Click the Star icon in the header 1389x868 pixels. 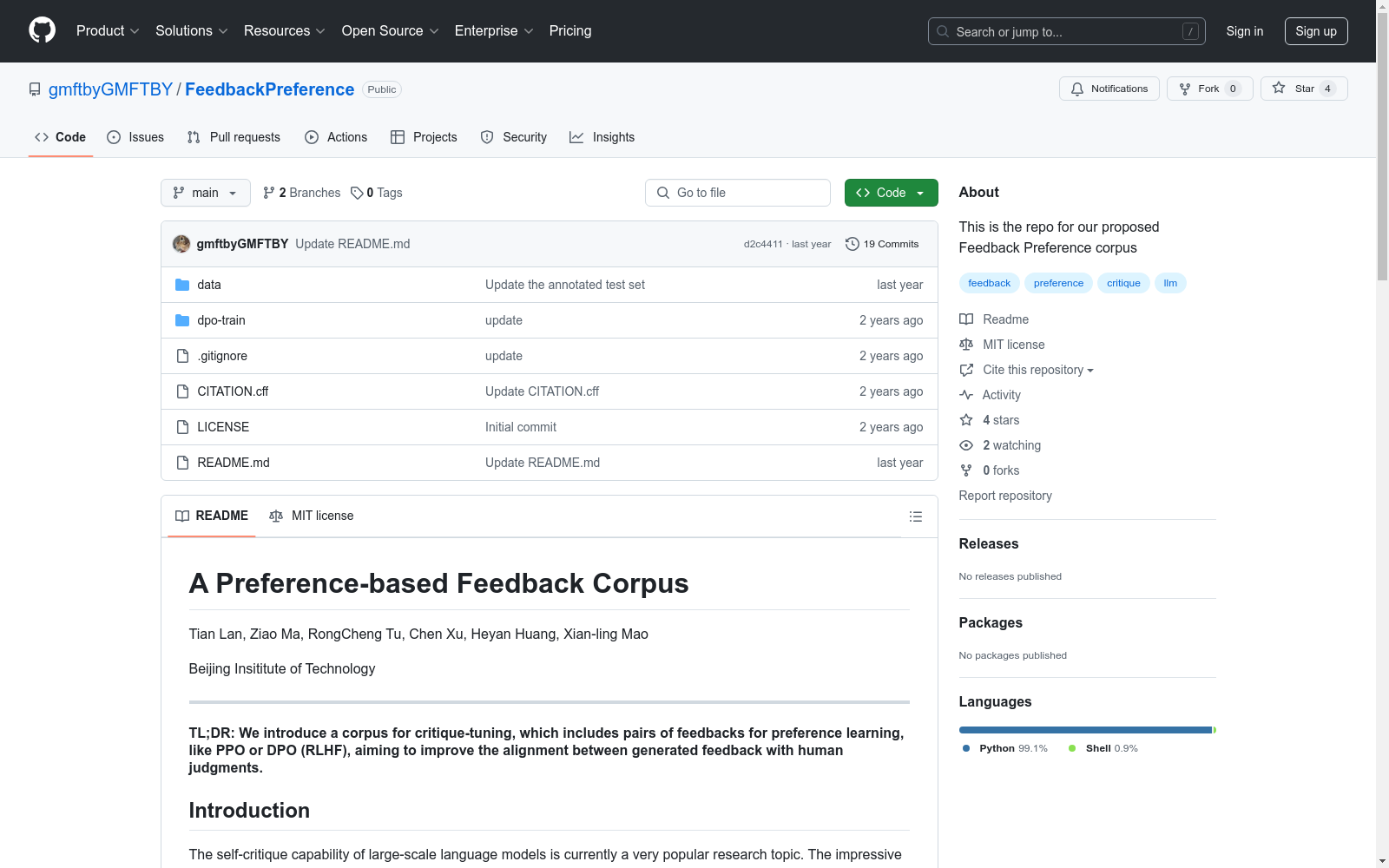[x=1279, y=88]
